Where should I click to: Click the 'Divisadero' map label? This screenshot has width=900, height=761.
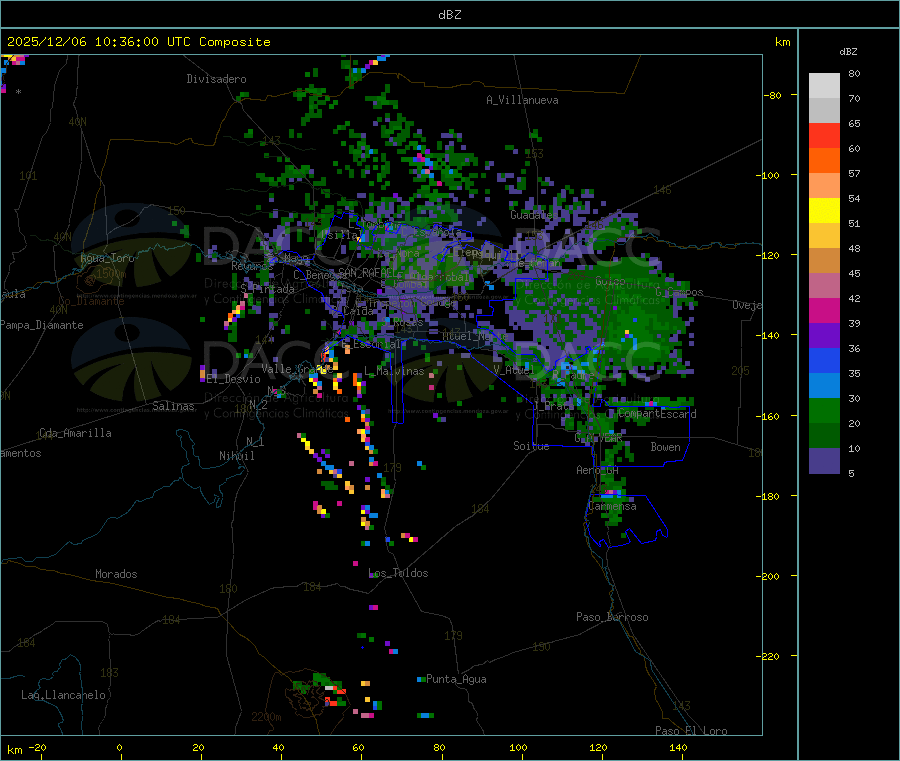coord(216,79)
